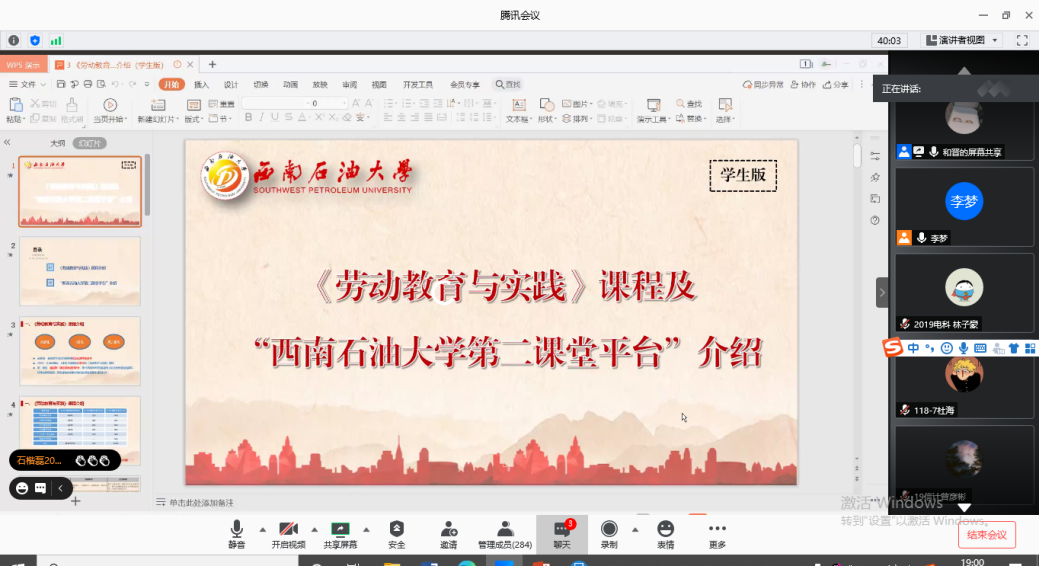
Task: Open the 演讲者视图 view layout dropdown
Action: pos(961,40)
